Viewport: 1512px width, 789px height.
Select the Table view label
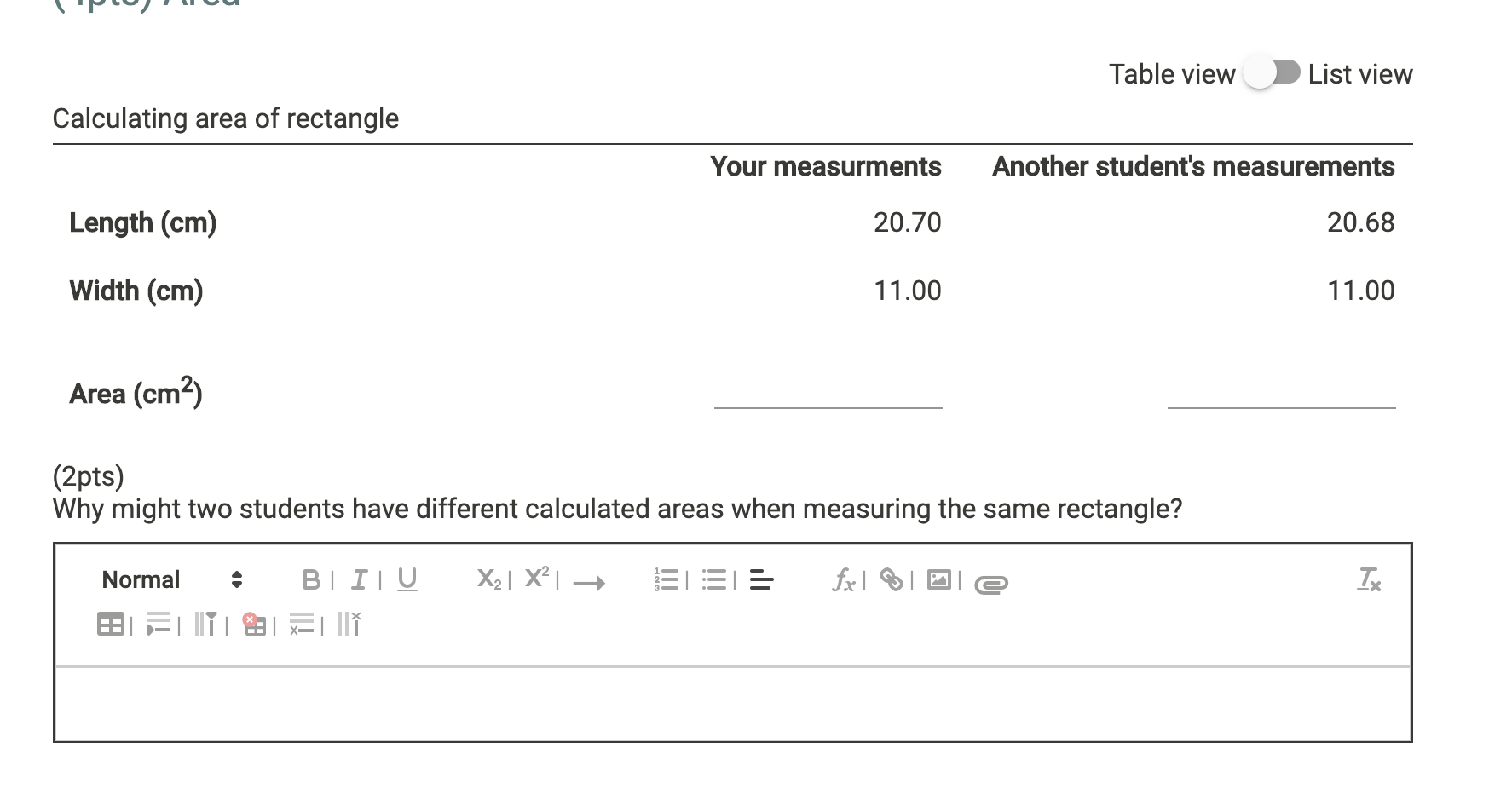tap(1171, 74)
